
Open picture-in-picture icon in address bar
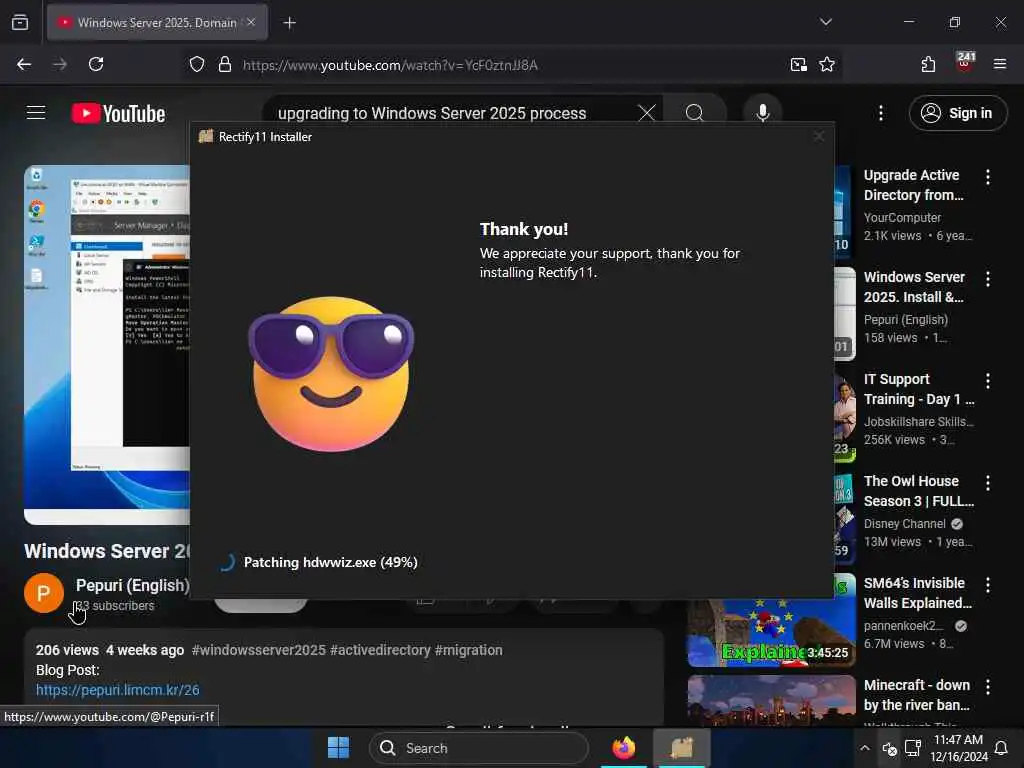(x=798, y=64)
